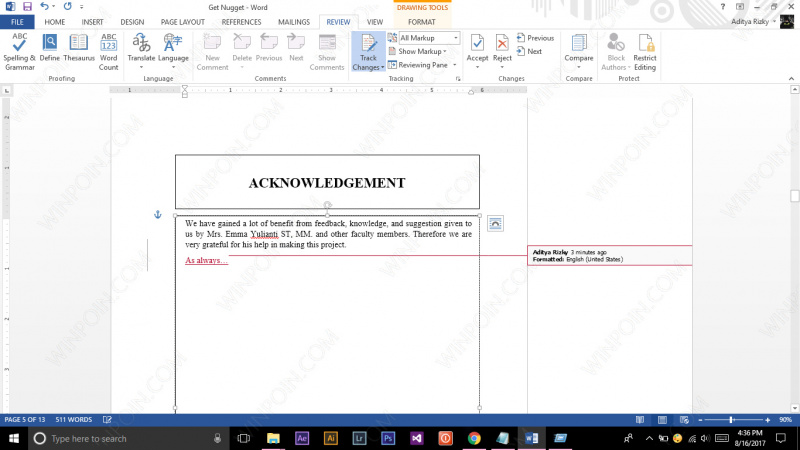Switch to the HOME tab
The height and width of the screenshot is (450, 800).
(x=55, y=22)
